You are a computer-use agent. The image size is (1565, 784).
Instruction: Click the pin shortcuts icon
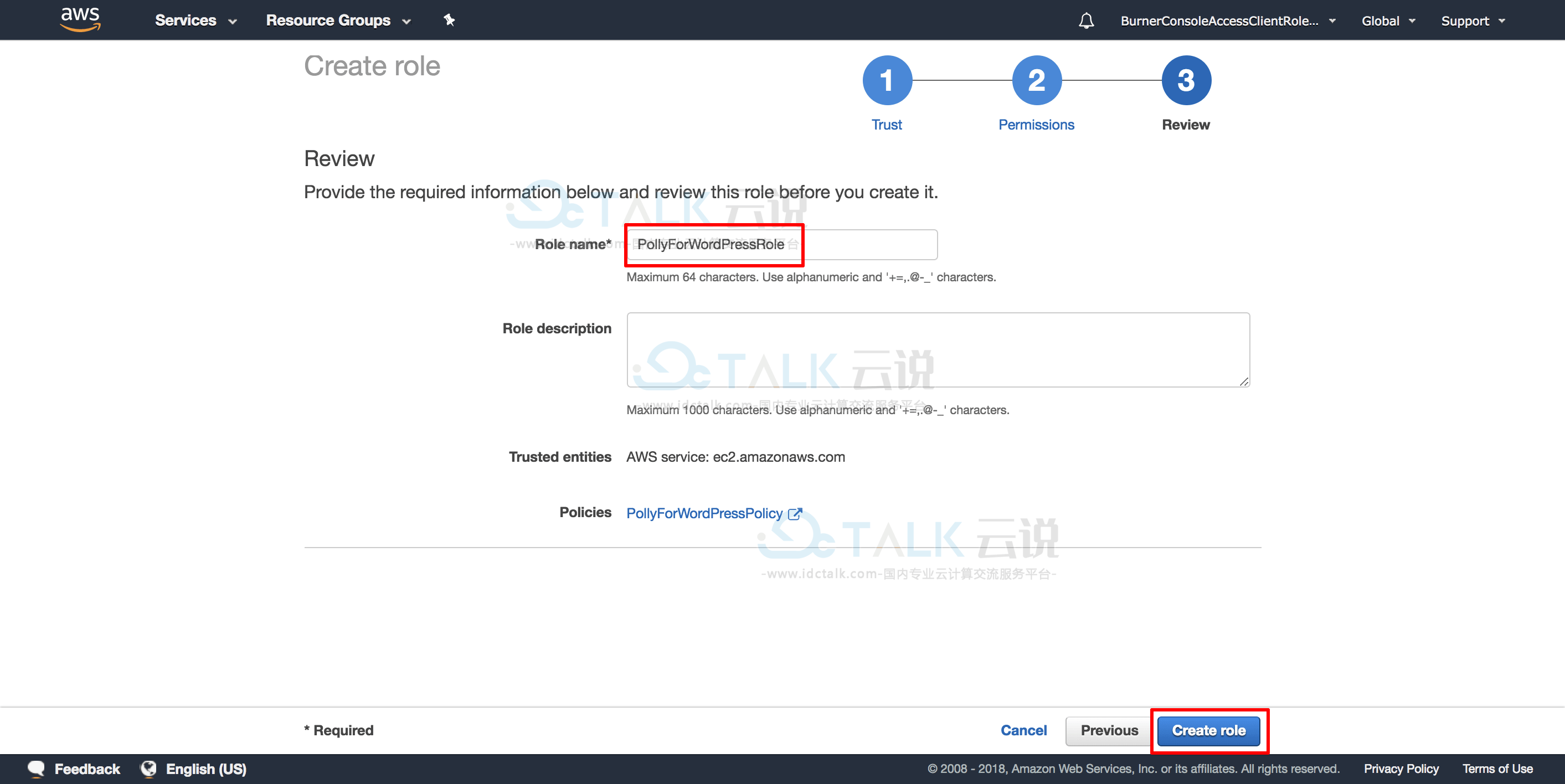[449, 20]
